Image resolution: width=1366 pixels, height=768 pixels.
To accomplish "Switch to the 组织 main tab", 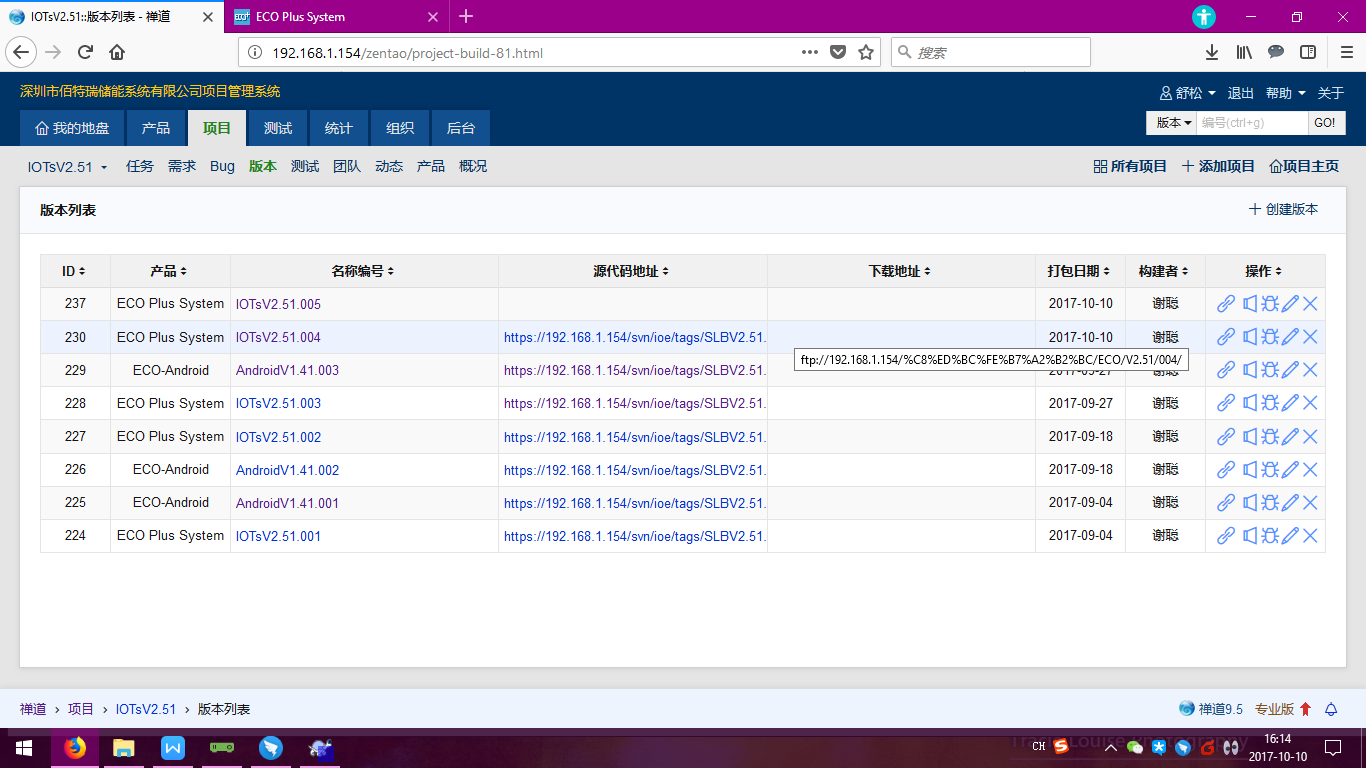I will [x=400, y=128].
